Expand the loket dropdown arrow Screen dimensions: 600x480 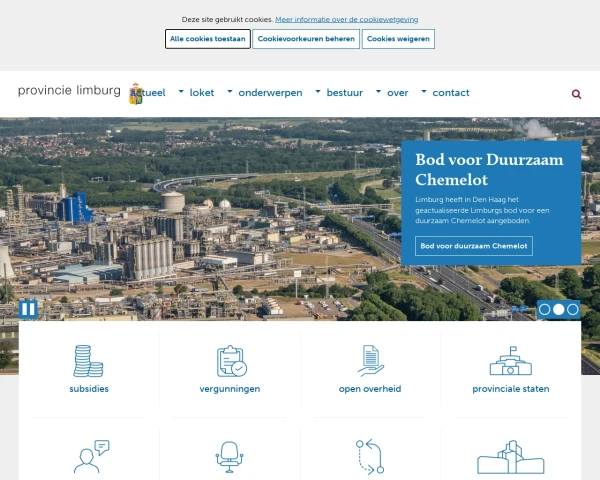[181, 91]
